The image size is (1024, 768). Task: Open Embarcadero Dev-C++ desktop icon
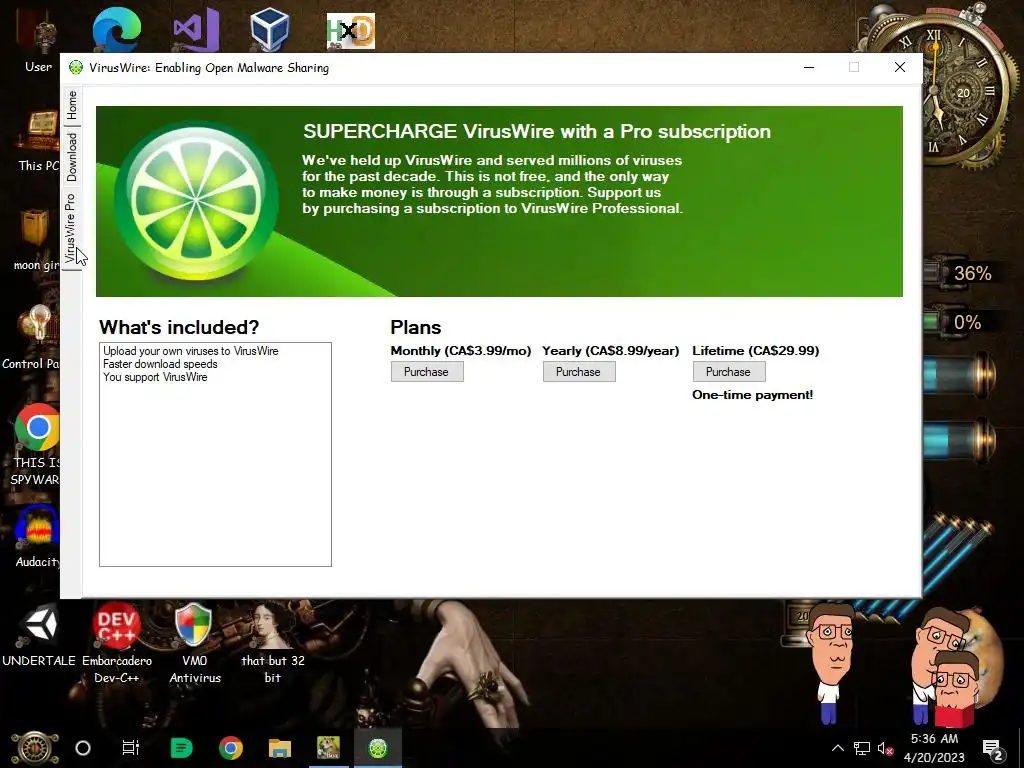click(x=117, y=643)
